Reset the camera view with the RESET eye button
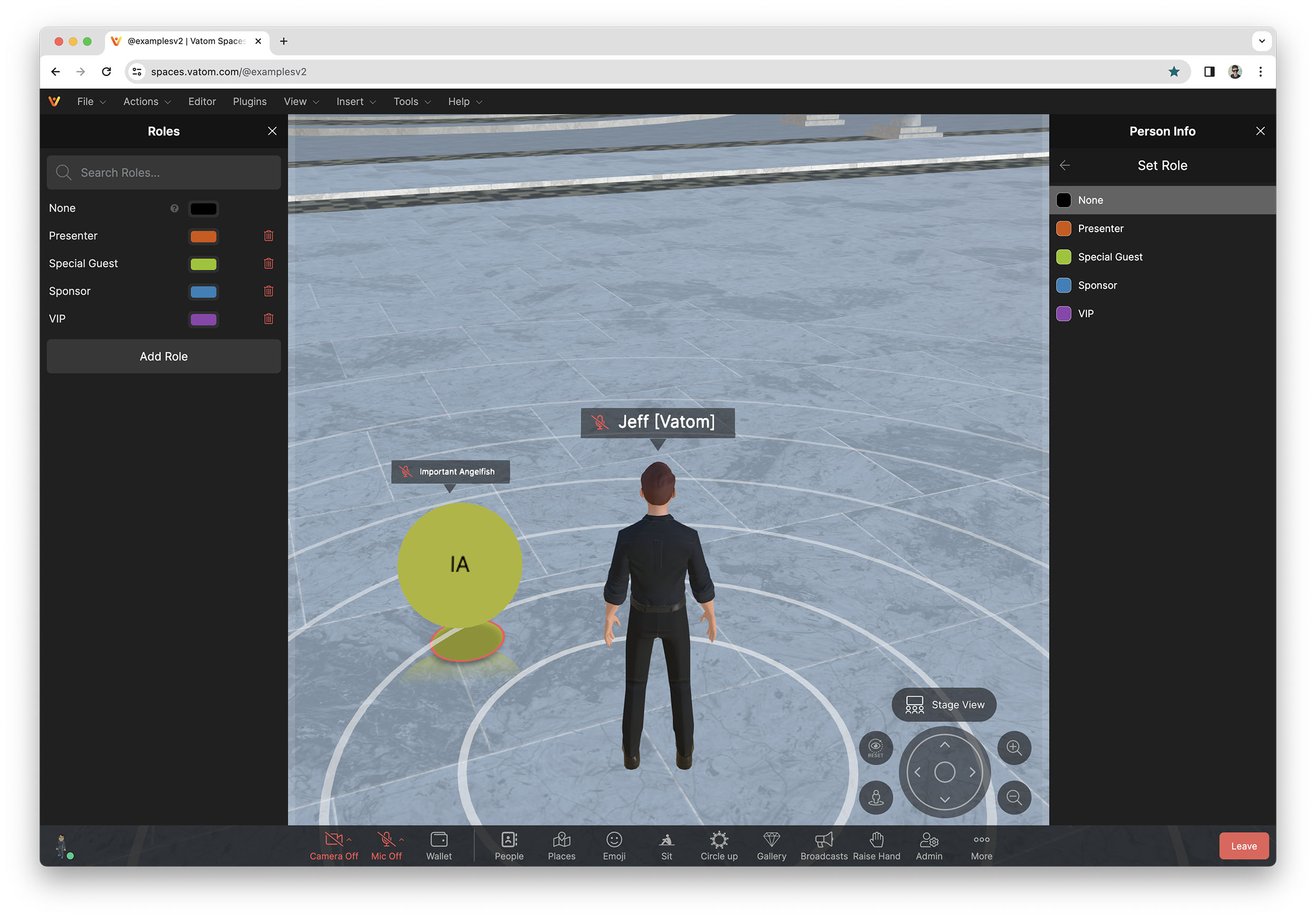Viewport: 1316px width, 919px height. 875,748
